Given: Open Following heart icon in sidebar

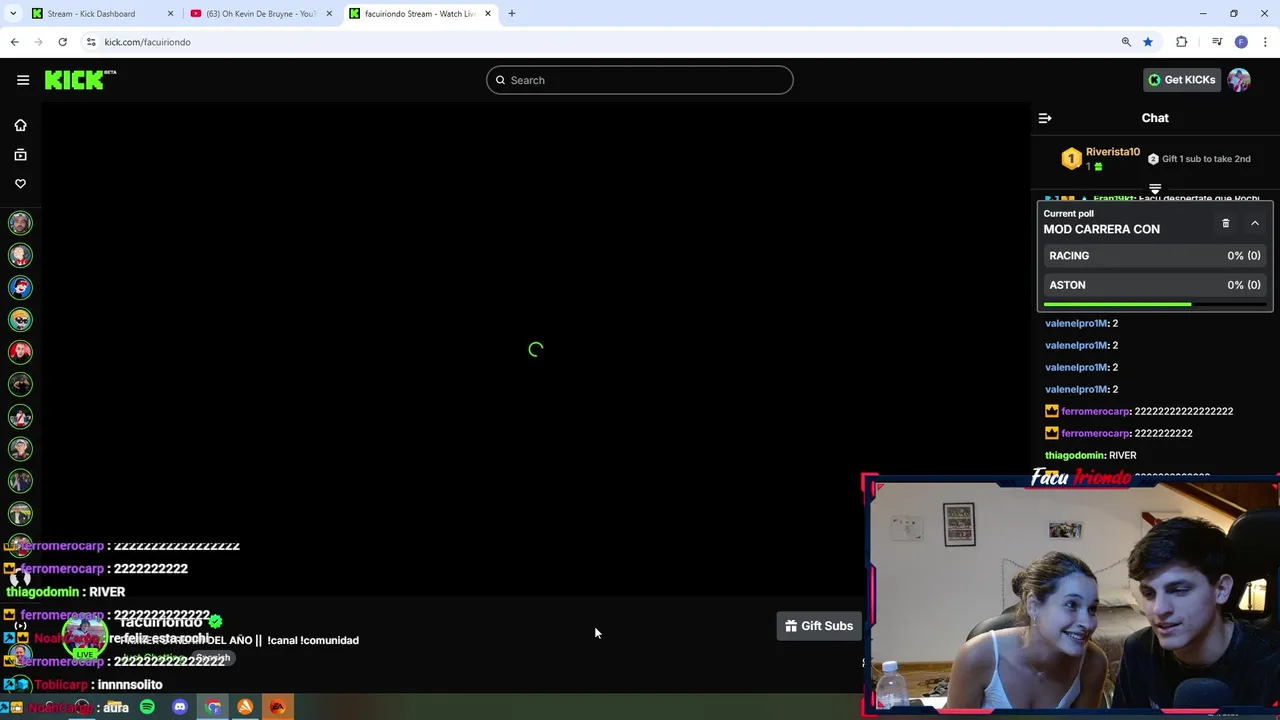Looking at the screenshot, I should pyautogui.click(x=20, y=184).
